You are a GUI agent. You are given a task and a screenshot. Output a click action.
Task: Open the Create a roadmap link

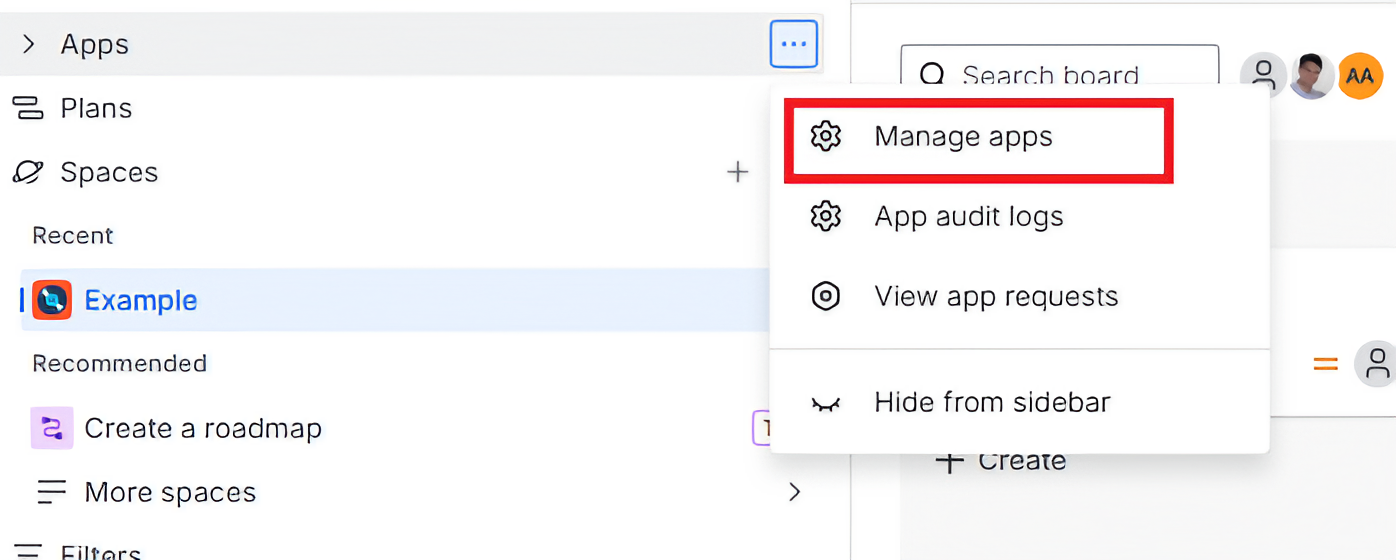point(203,428)
